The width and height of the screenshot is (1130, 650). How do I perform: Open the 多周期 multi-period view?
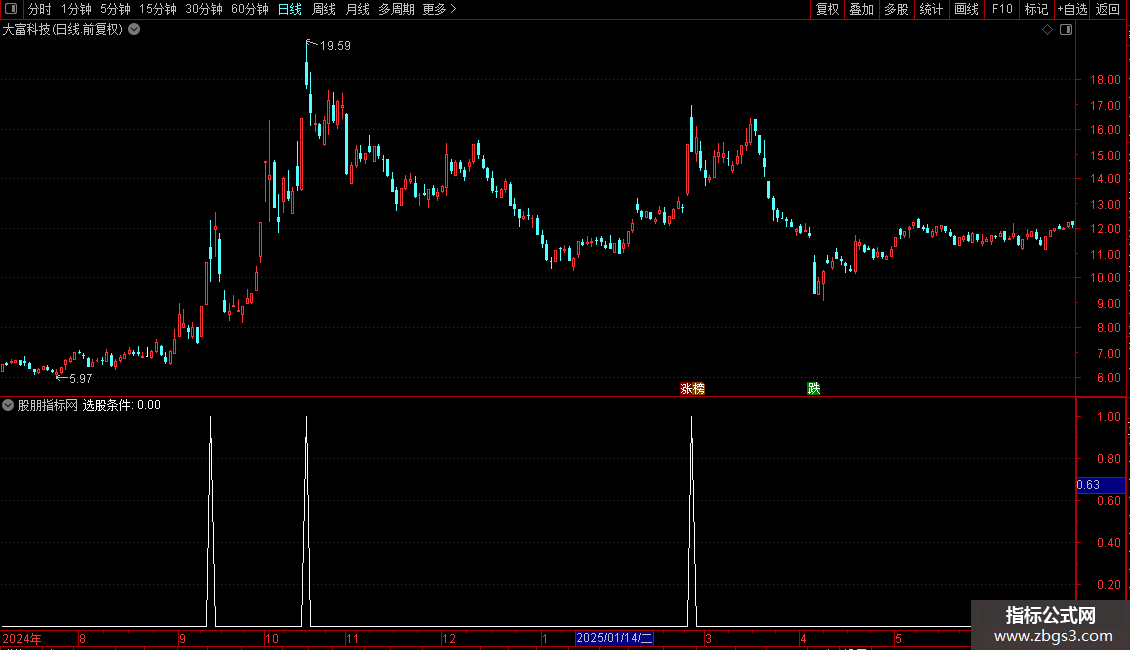[x=396, y=9]
